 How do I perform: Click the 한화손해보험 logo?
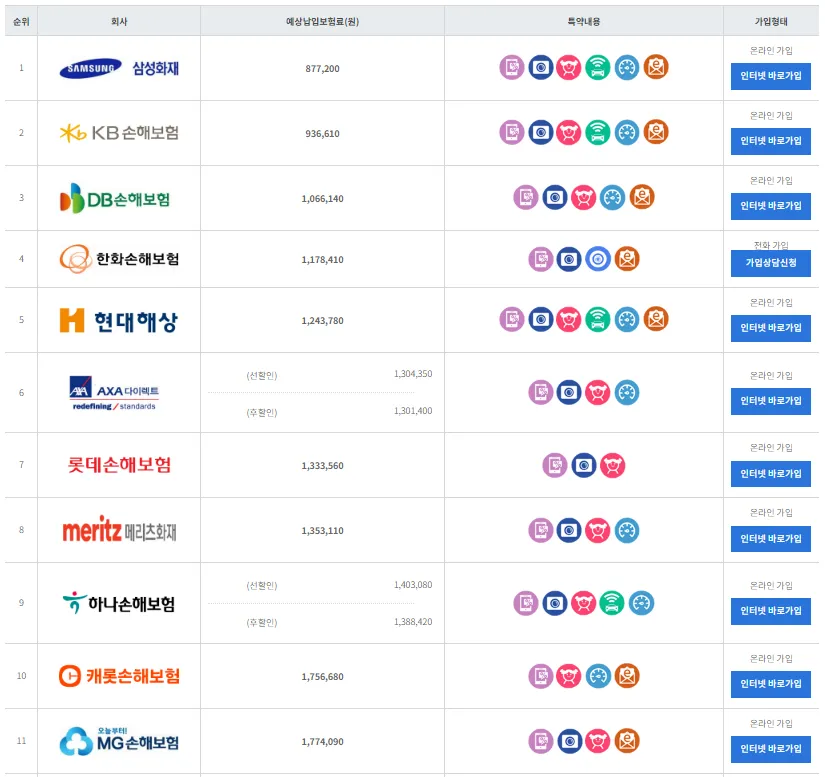point(119,259)
